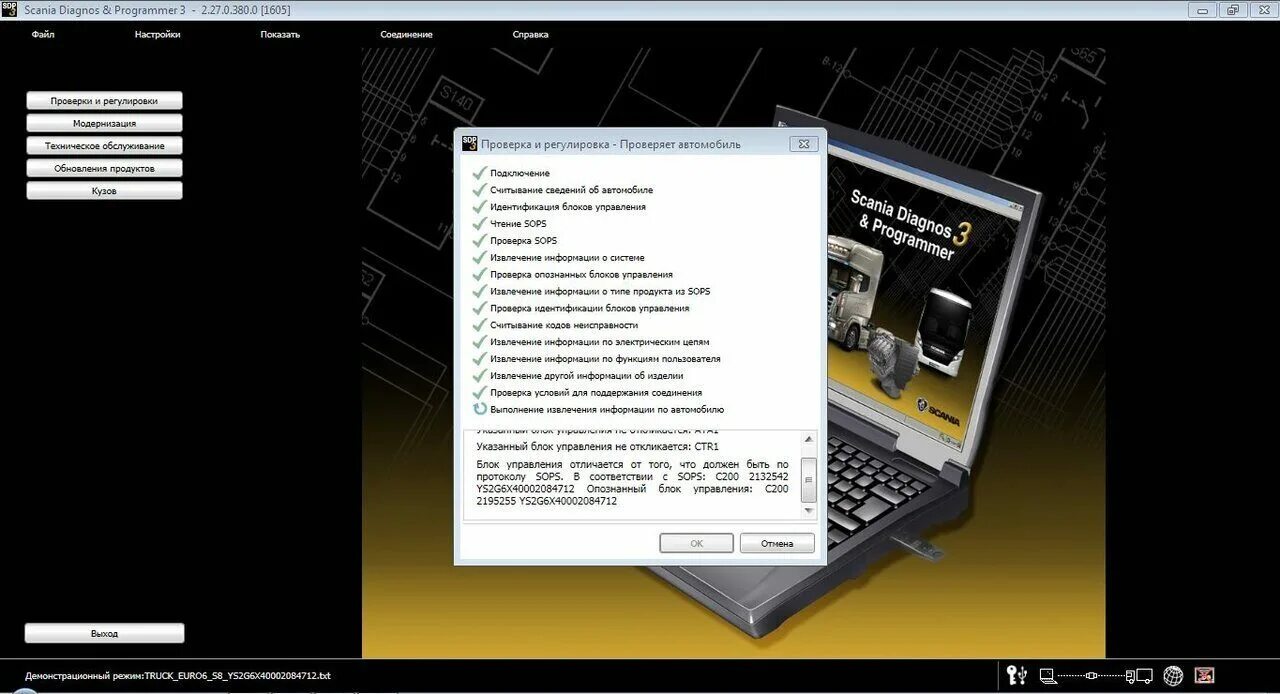The width and height of the screenshot is (1280, 694).
Task: Click the Проверки и регулировки button
Action: point(104,101)
